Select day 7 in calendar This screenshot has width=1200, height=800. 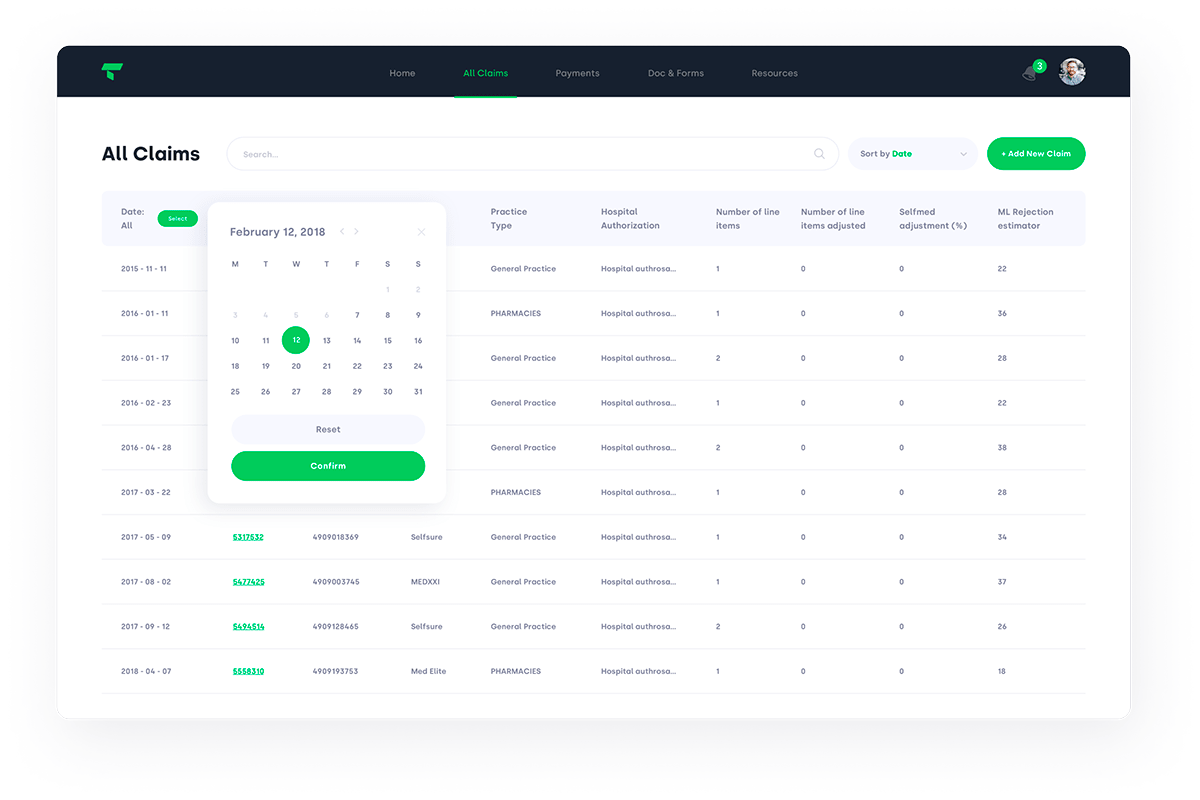point(357,315)
